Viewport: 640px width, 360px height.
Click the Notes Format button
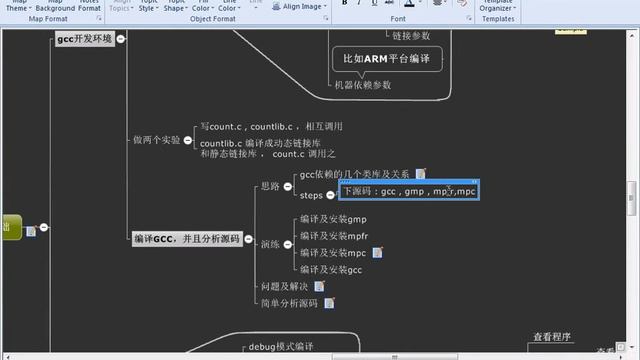89,6
